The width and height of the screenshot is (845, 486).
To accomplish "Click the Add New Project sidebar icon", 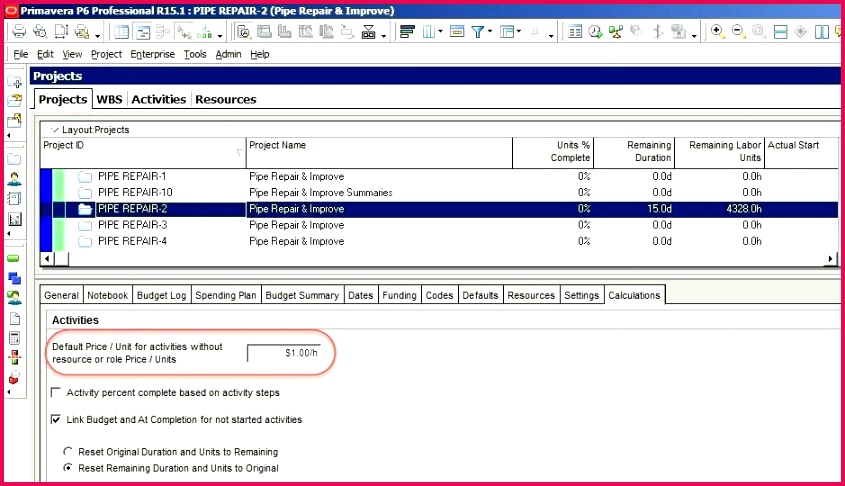I will (x=15, y=82).
